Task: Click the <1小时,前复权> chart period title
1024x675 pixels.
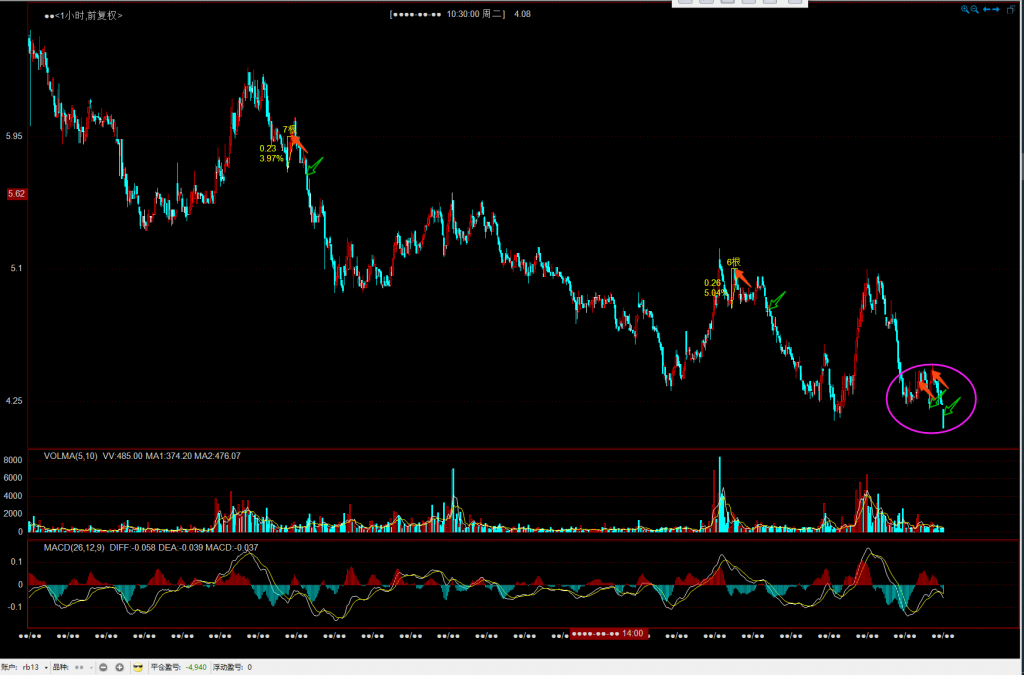Action: pyautogui.click(x=83, y=15)
